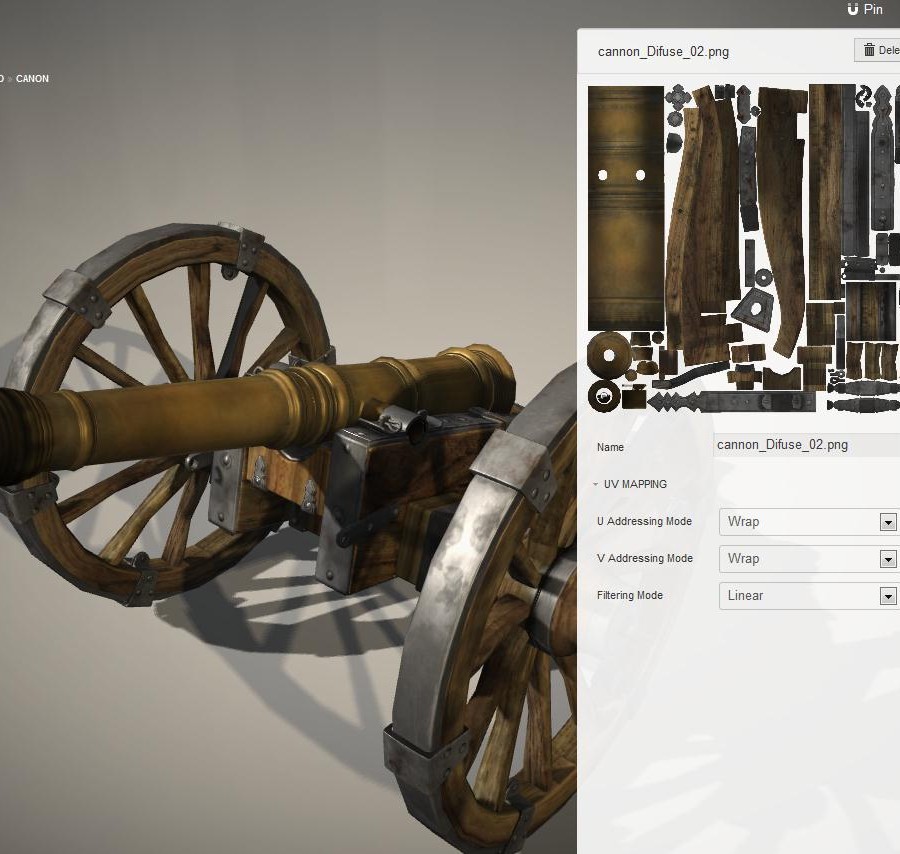This screenshot has width=900, height=854.
Task: Go to CANON in the breadcrumb
Action: point(32,79)
